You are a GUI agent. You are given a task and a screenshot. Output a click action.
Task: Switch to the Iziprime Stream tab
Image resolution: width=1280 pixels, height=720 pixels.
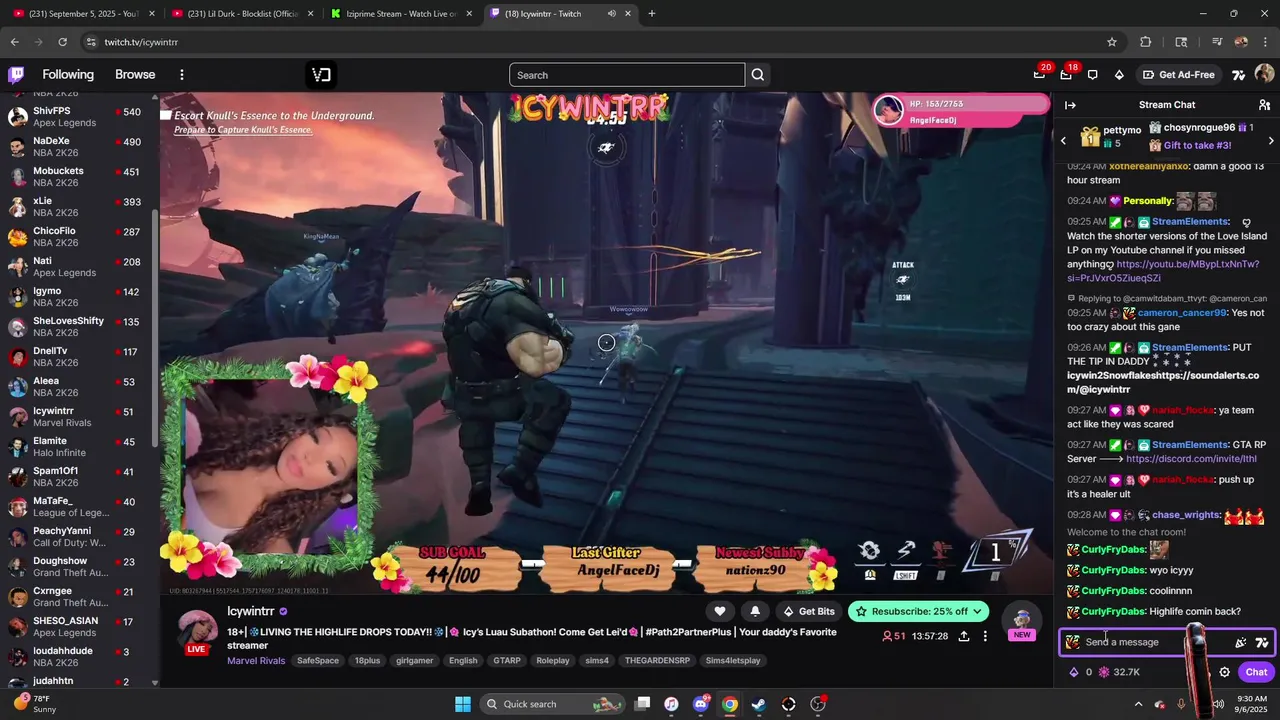tap(400, 14)
